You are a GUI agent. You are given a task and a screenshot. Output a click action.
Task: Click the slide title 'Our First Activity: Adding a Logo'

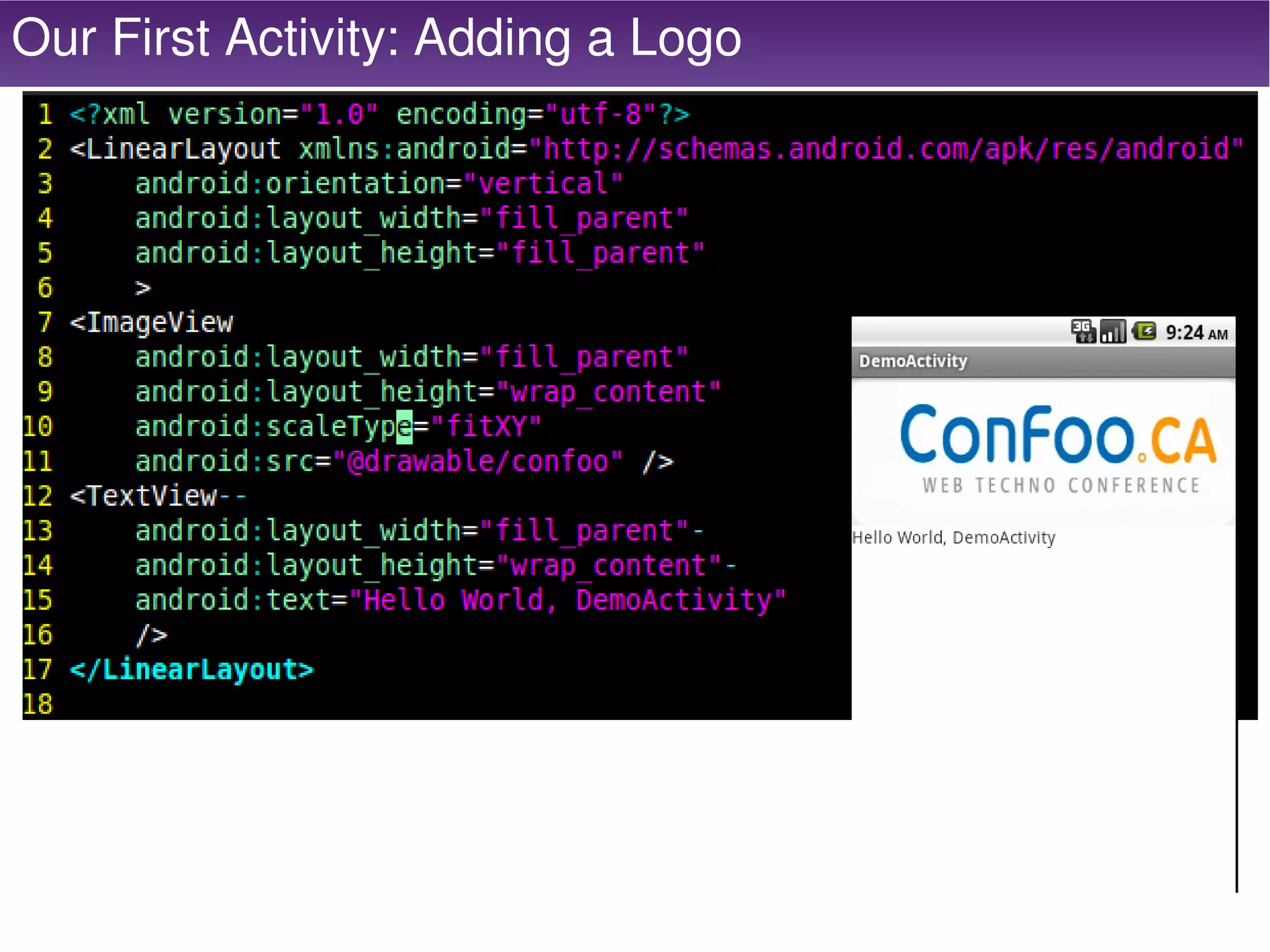point(376,38)
